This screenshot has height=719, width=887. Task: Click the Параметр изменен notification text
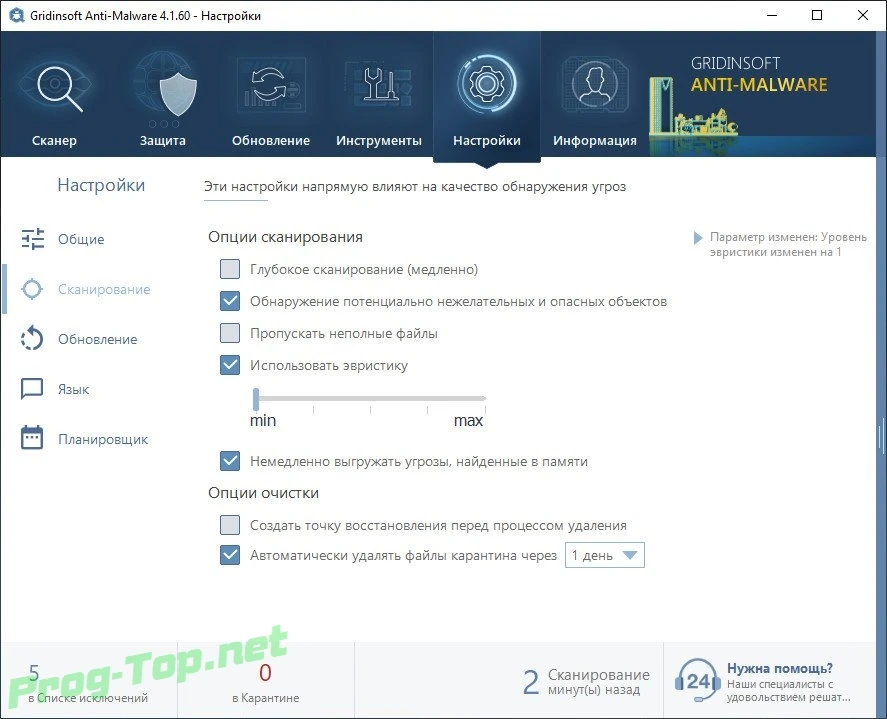point(788,244)
